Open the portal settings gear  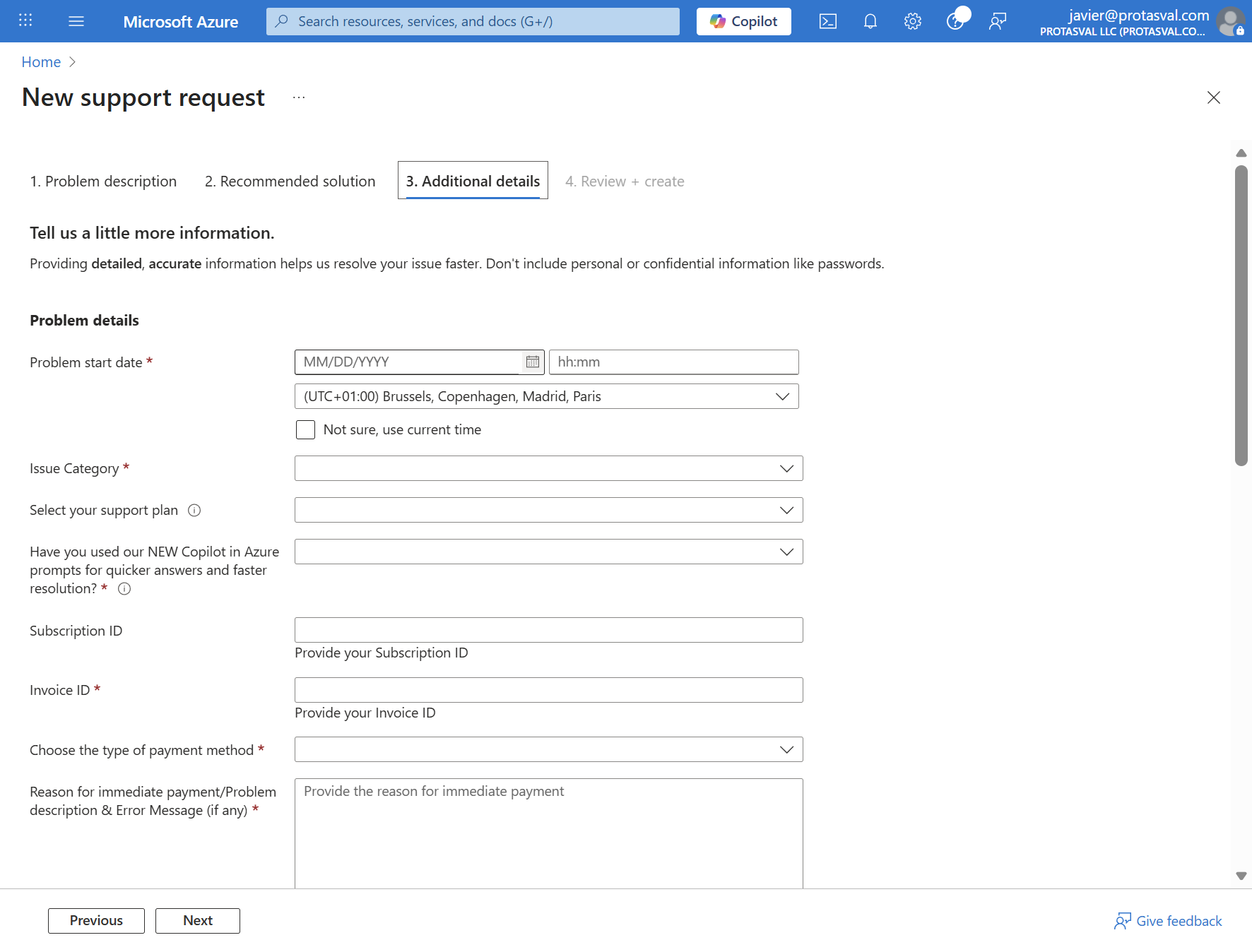click(x=913, y=21)
